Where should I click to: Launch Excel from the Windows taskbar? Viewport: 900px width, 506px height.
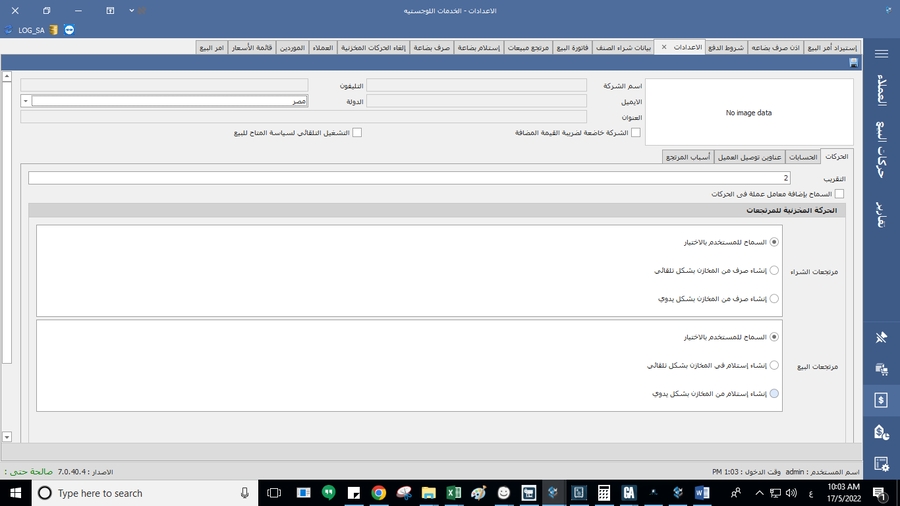coord(453,493)
